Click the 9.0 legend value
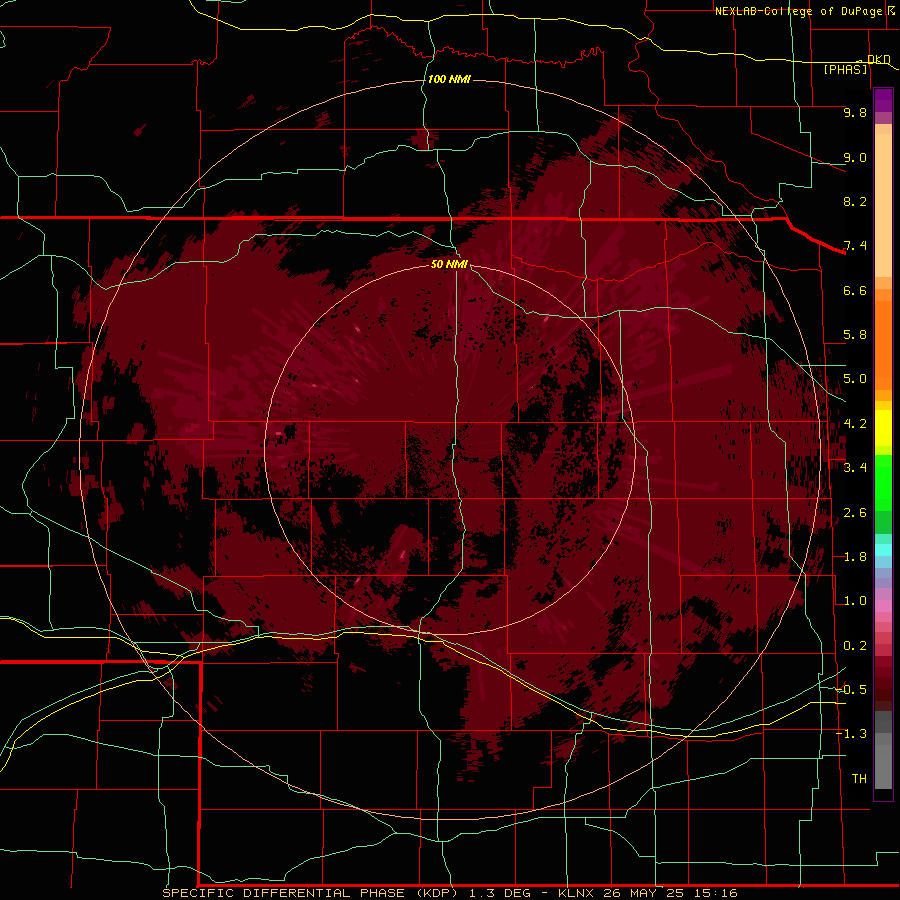Screen dimensions: 900x900 click(855, 157)
